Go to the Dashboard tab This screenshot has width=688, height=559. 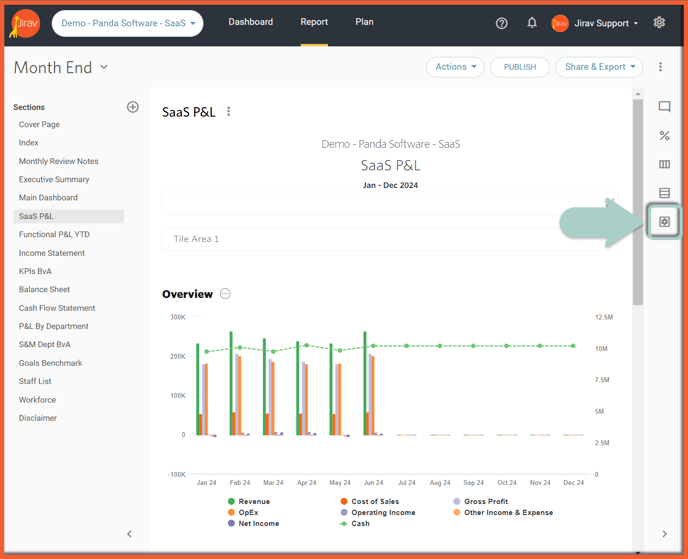(251, 22)
